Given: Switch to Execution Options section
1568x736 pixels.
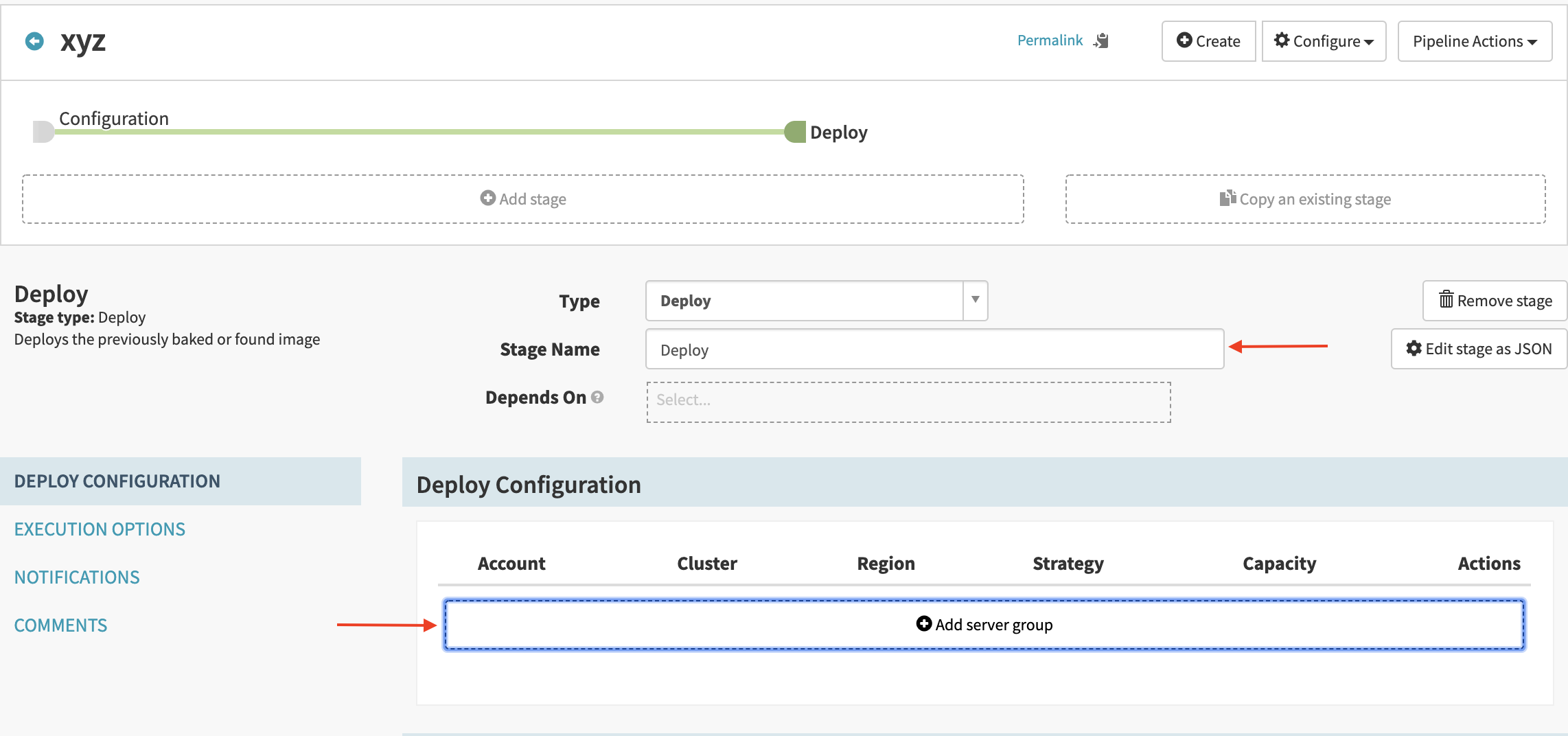Looking at the screenshot, I should coord(100,529).
